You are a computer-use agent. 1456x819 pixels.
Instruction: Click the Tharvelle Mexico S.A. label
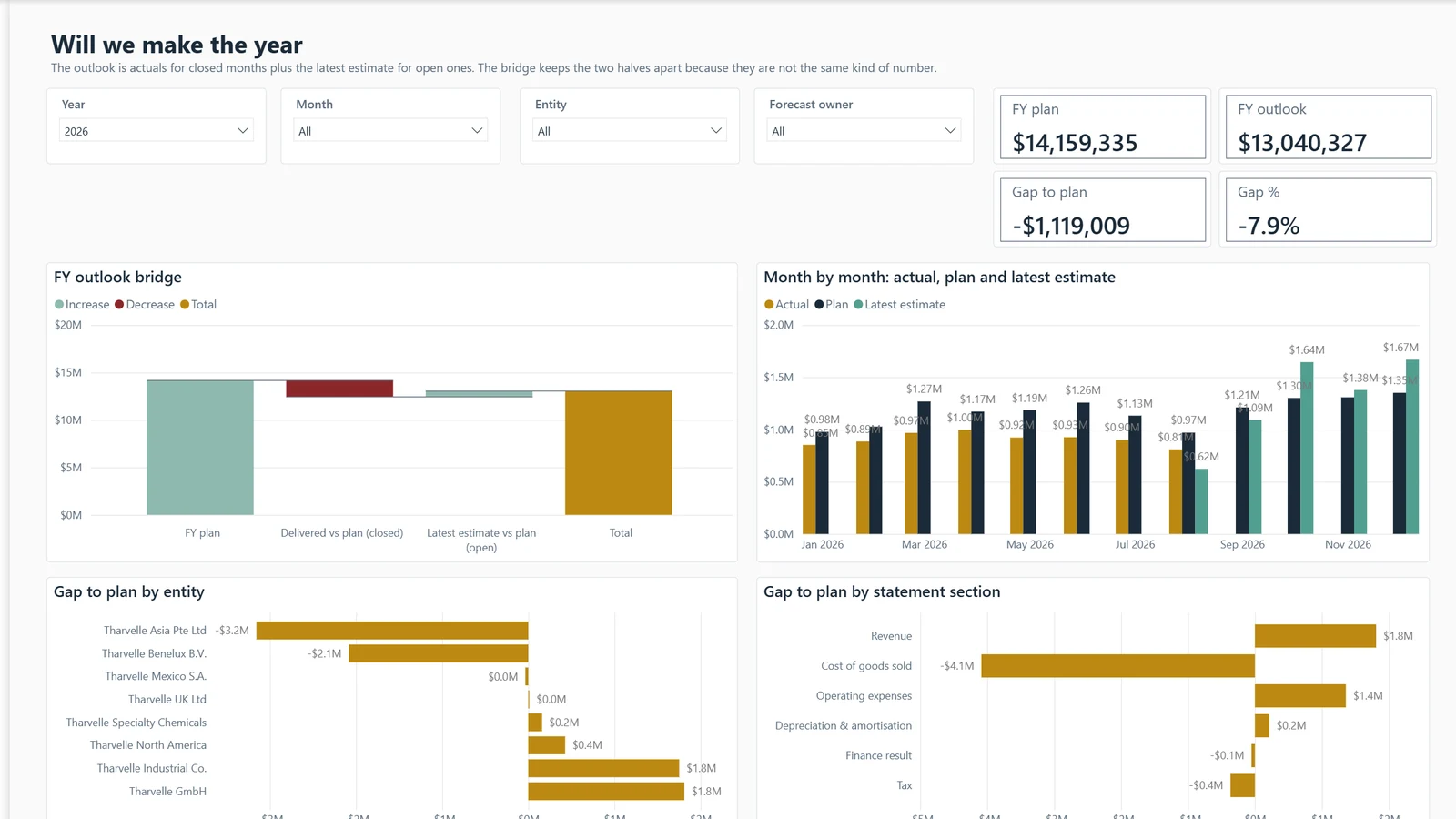156,676
